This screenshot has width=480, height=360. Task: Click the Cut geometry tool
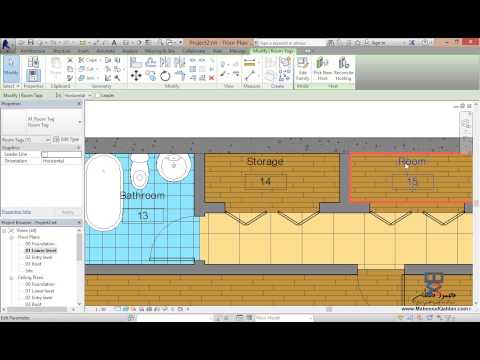pos(87,69)
